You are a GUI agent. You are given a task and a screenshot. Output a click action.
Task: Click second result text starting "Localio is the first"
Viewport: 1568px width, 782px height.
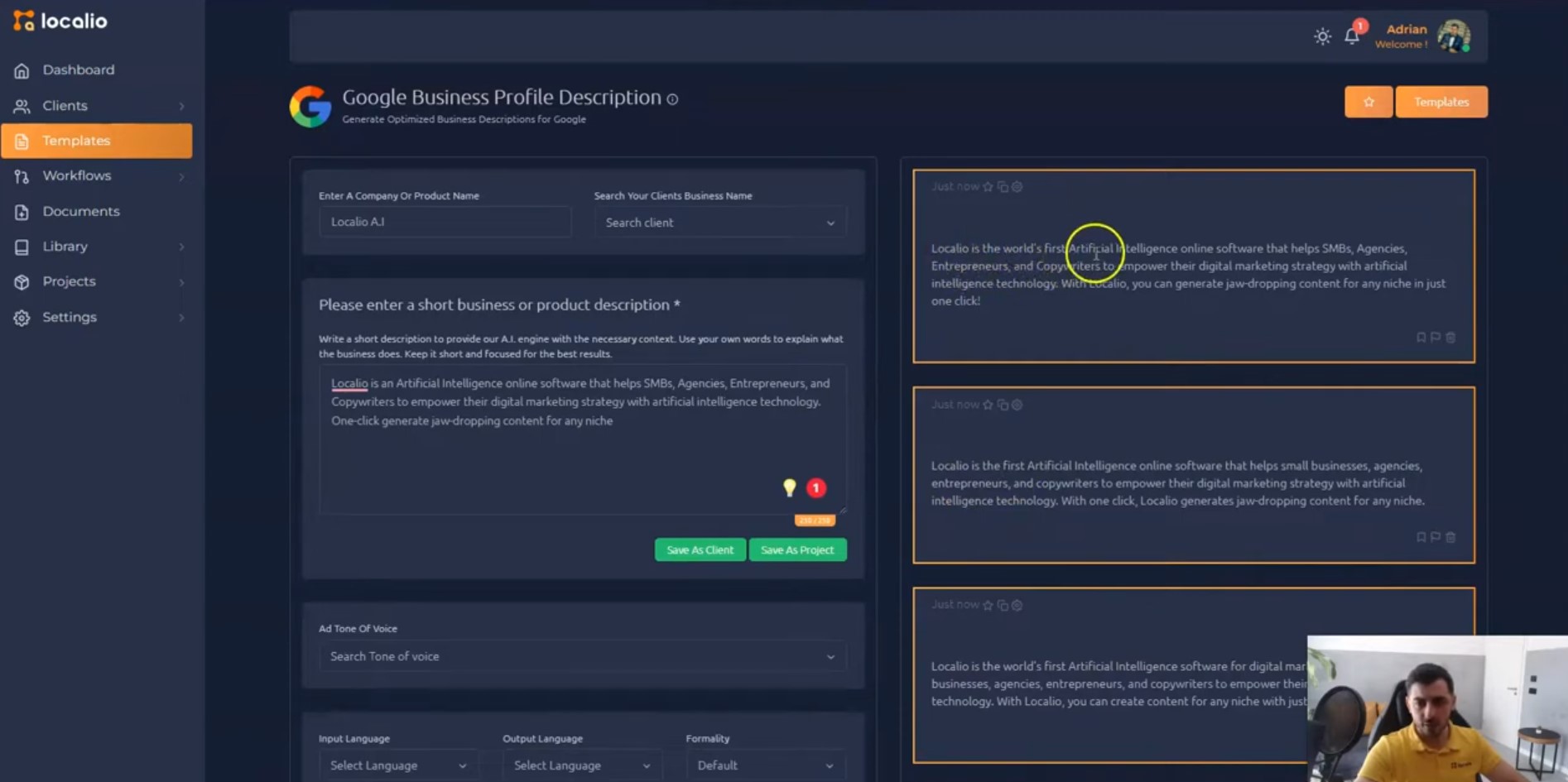point(1178,483)
